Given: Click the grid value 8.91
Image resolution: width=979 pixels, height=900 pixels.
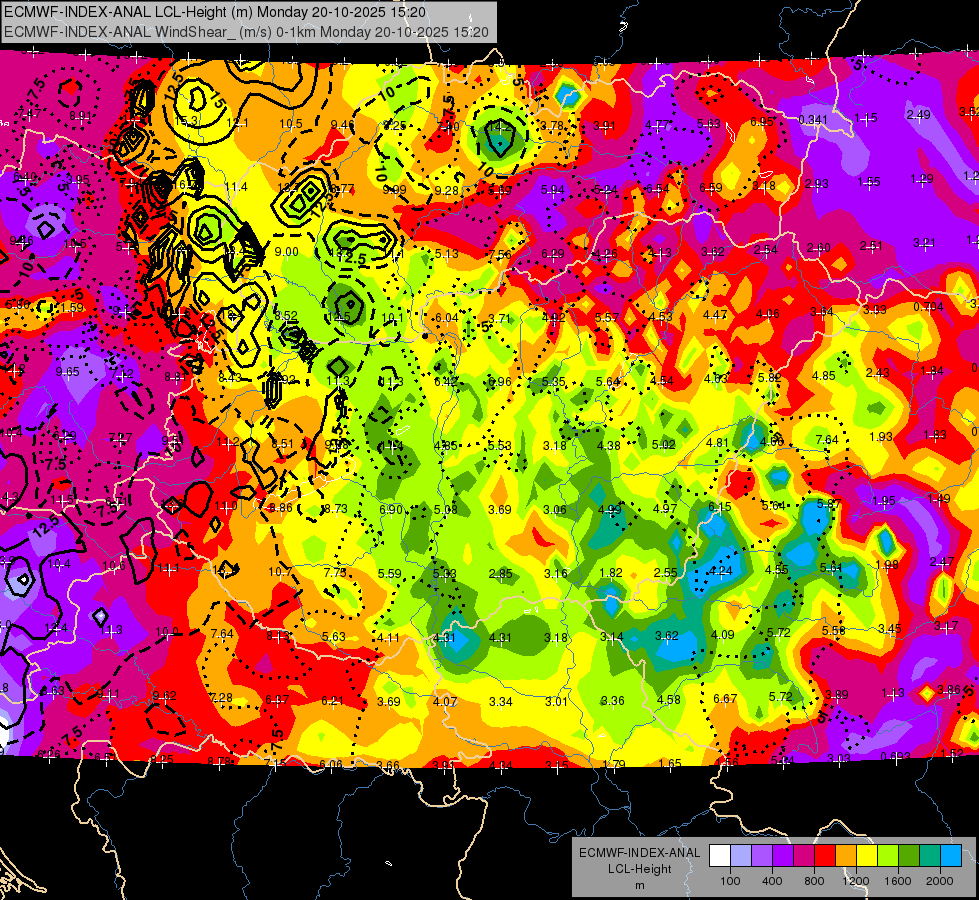Looking at the screenshot, I should point(81,116).
